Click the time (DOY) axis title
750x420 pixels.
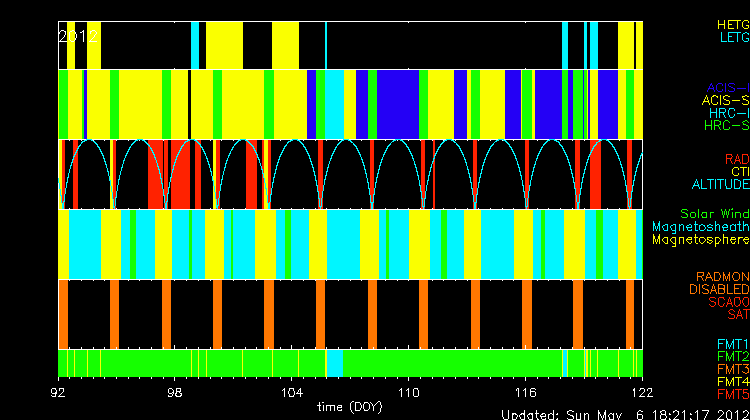[350, 406]
